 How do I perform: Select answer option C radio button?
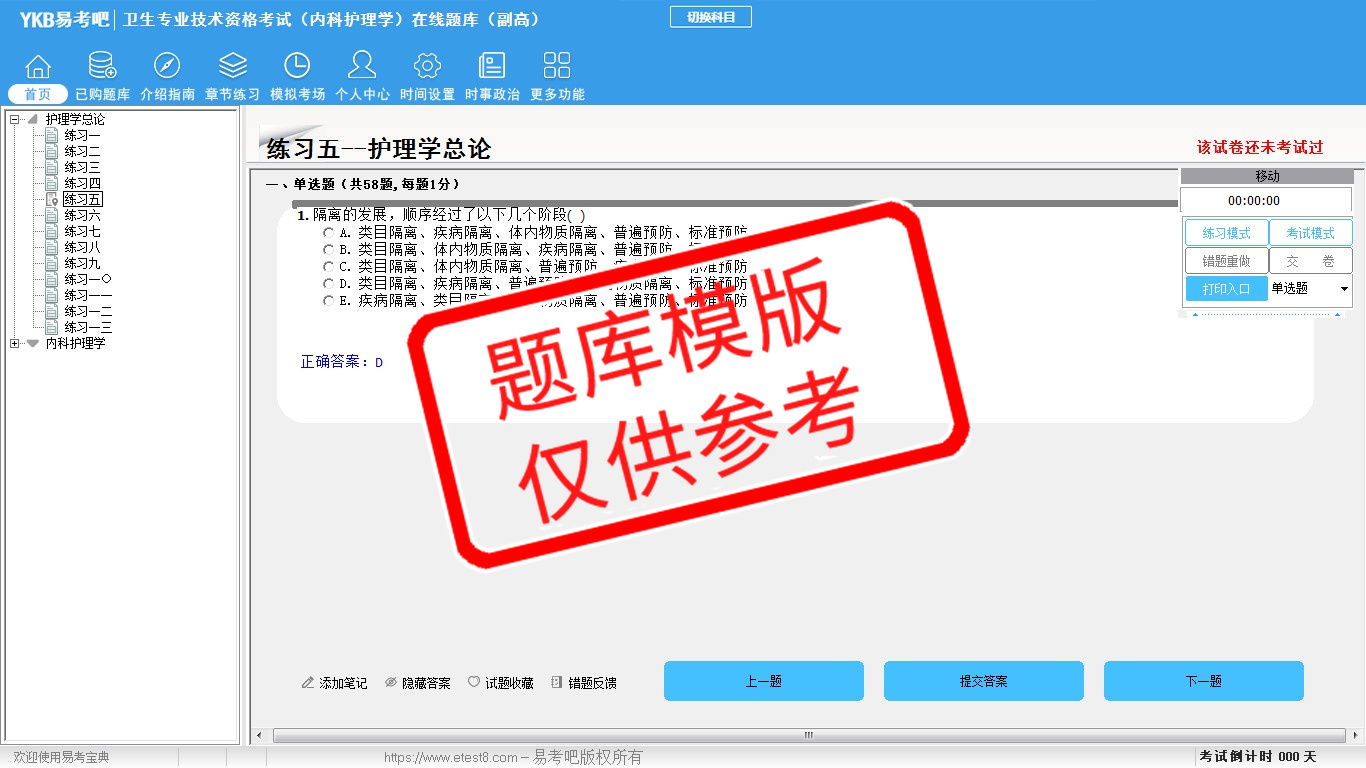point(328,267)
